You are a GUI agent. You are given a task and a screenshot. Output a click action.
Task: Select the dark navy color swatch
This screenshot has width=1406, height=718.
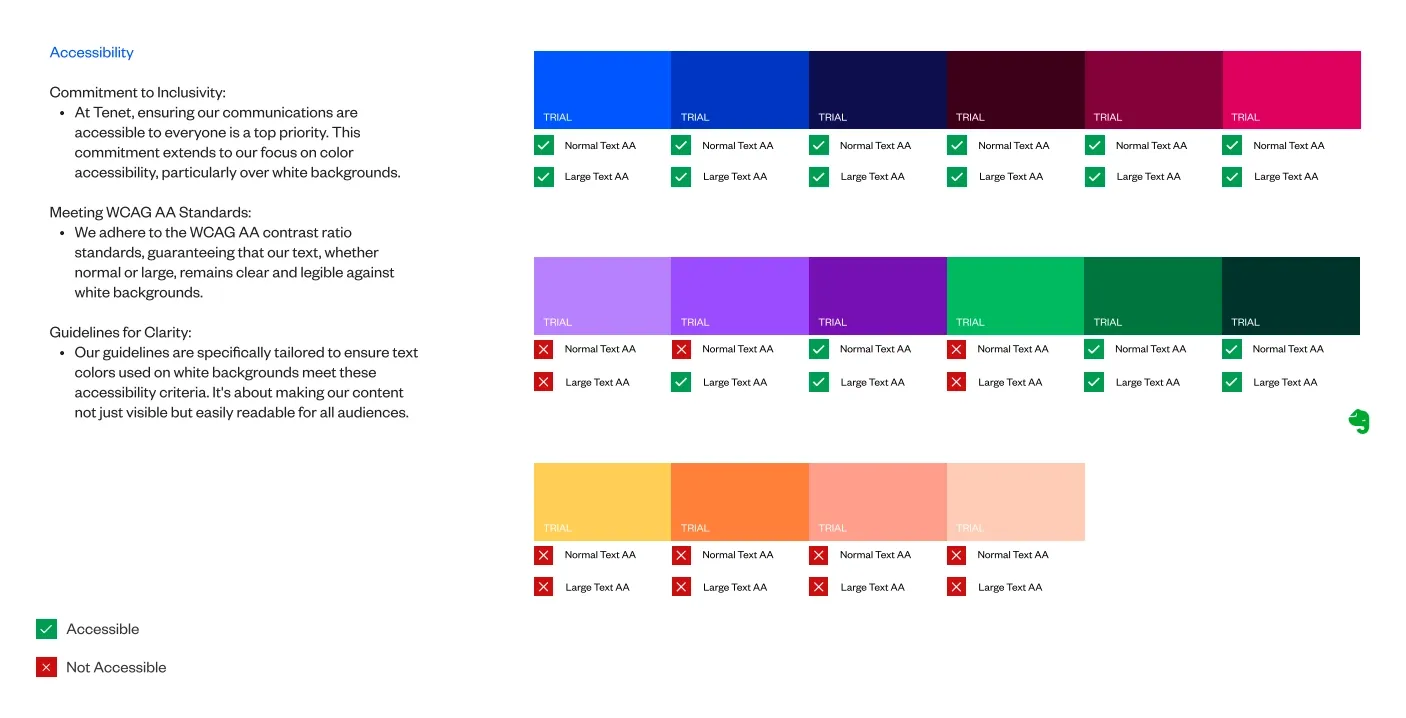pyautogui.click(x=877, y=89)
